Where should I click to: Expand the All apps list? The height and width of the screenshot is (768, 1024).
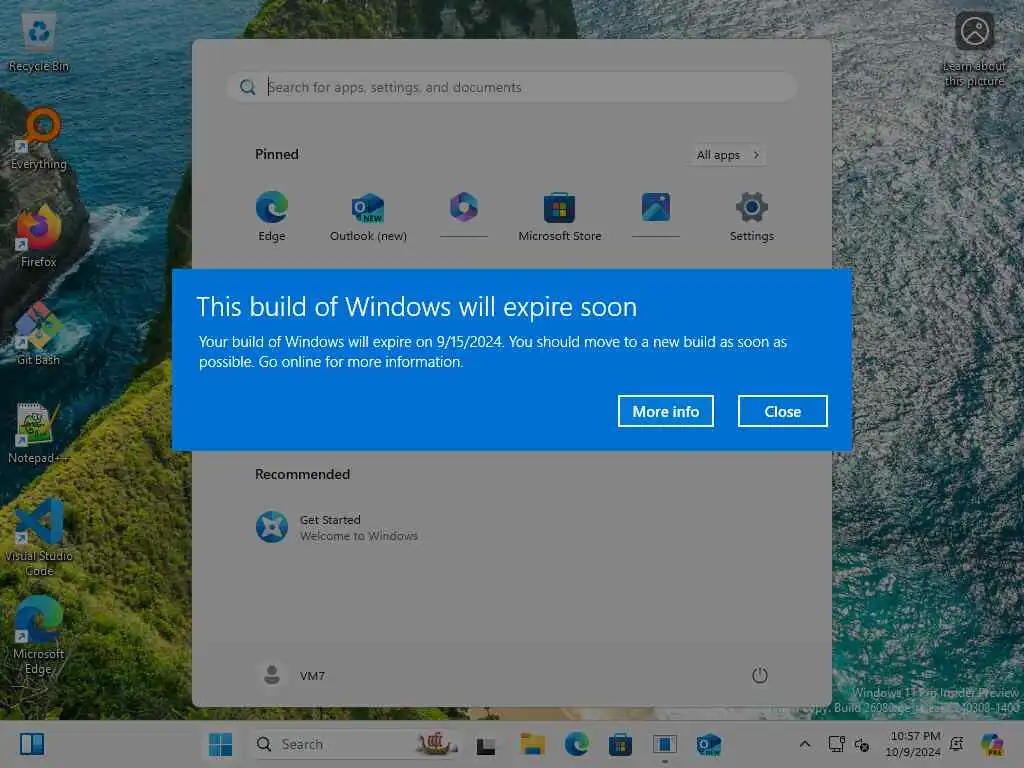point(728,155)
